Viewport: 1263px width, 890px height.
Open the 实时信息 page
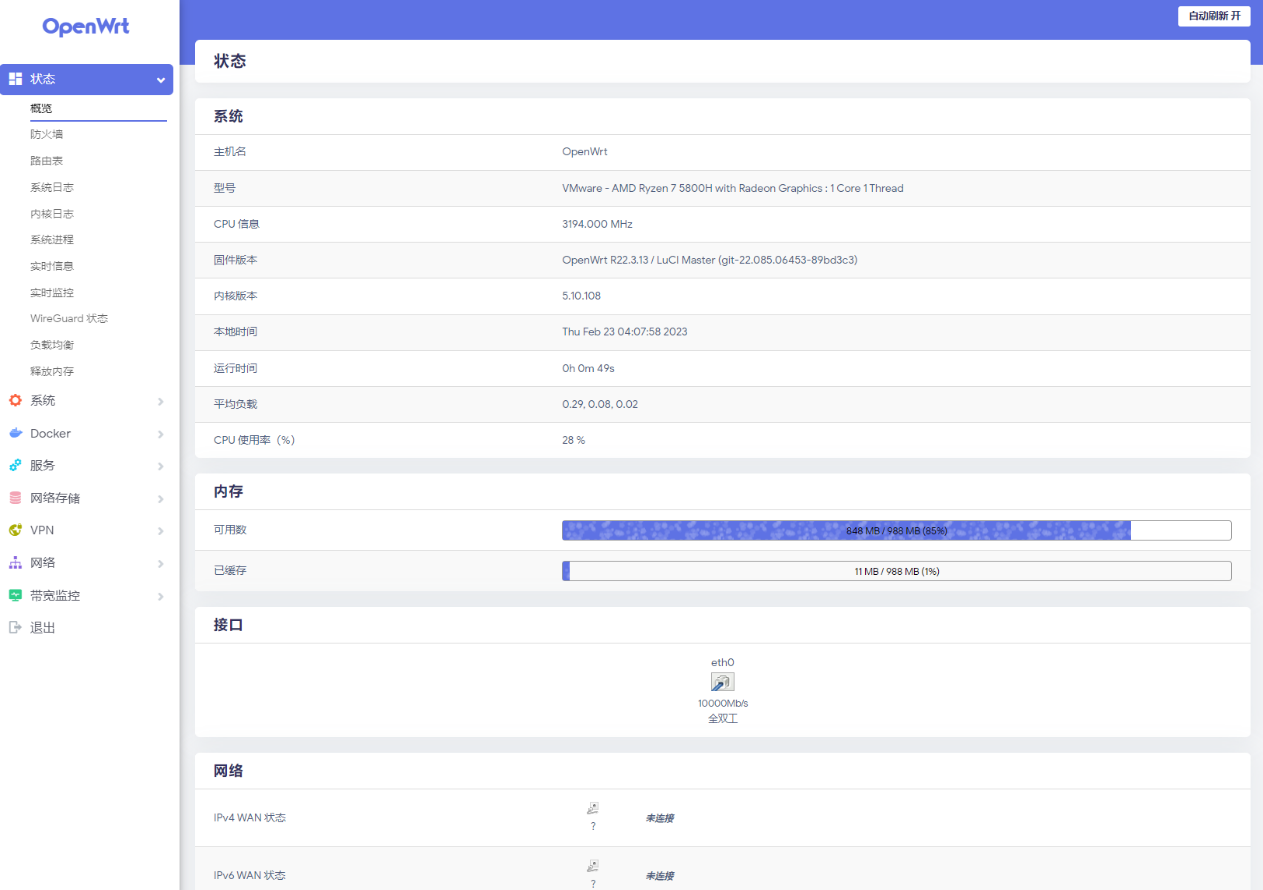tap(52, 266)
